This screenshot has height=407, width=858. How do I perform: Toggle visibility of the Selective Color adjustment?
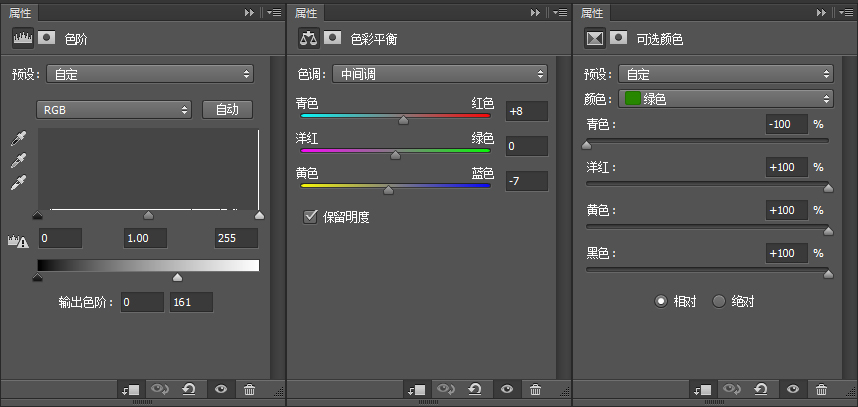coord(793,389)
